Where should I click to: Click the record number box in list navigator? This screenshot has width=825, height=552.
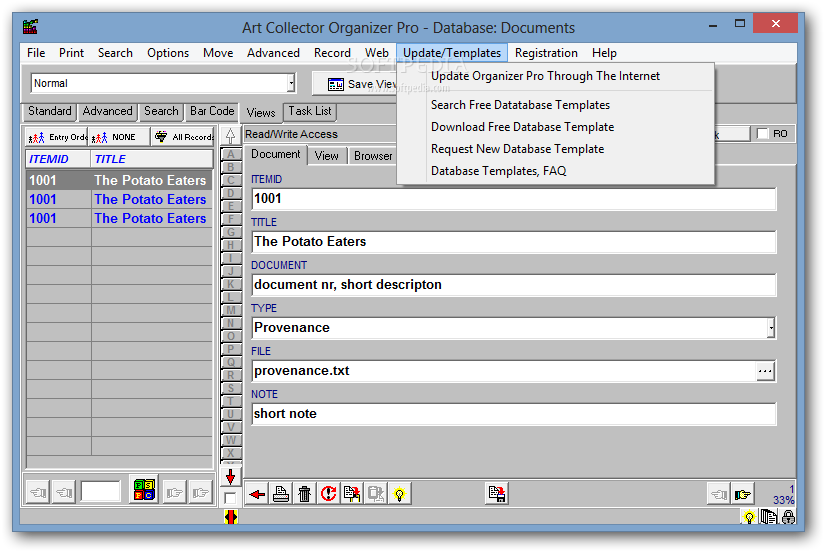pos(100,492)
